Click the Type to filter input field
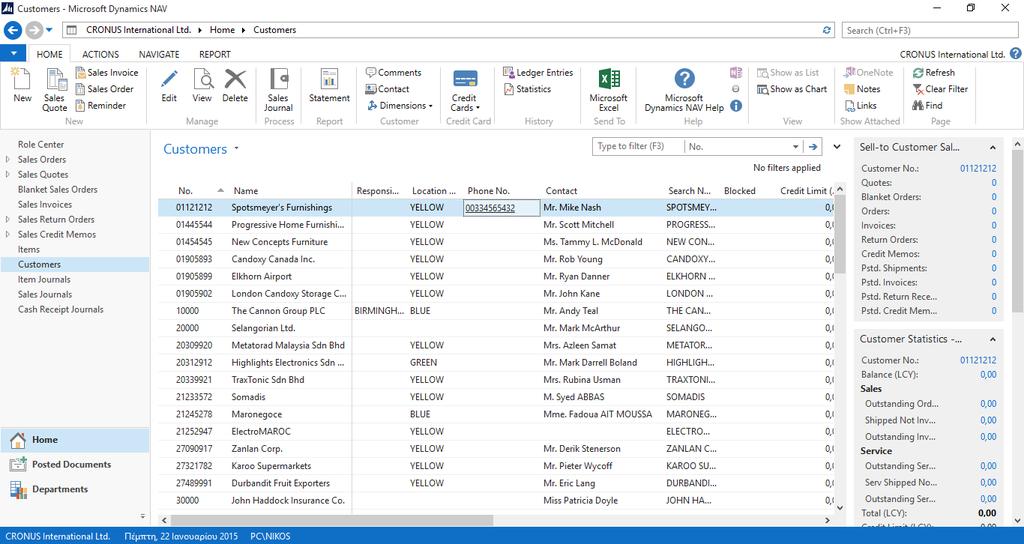 pyautogui.click(x=637, y=146)
